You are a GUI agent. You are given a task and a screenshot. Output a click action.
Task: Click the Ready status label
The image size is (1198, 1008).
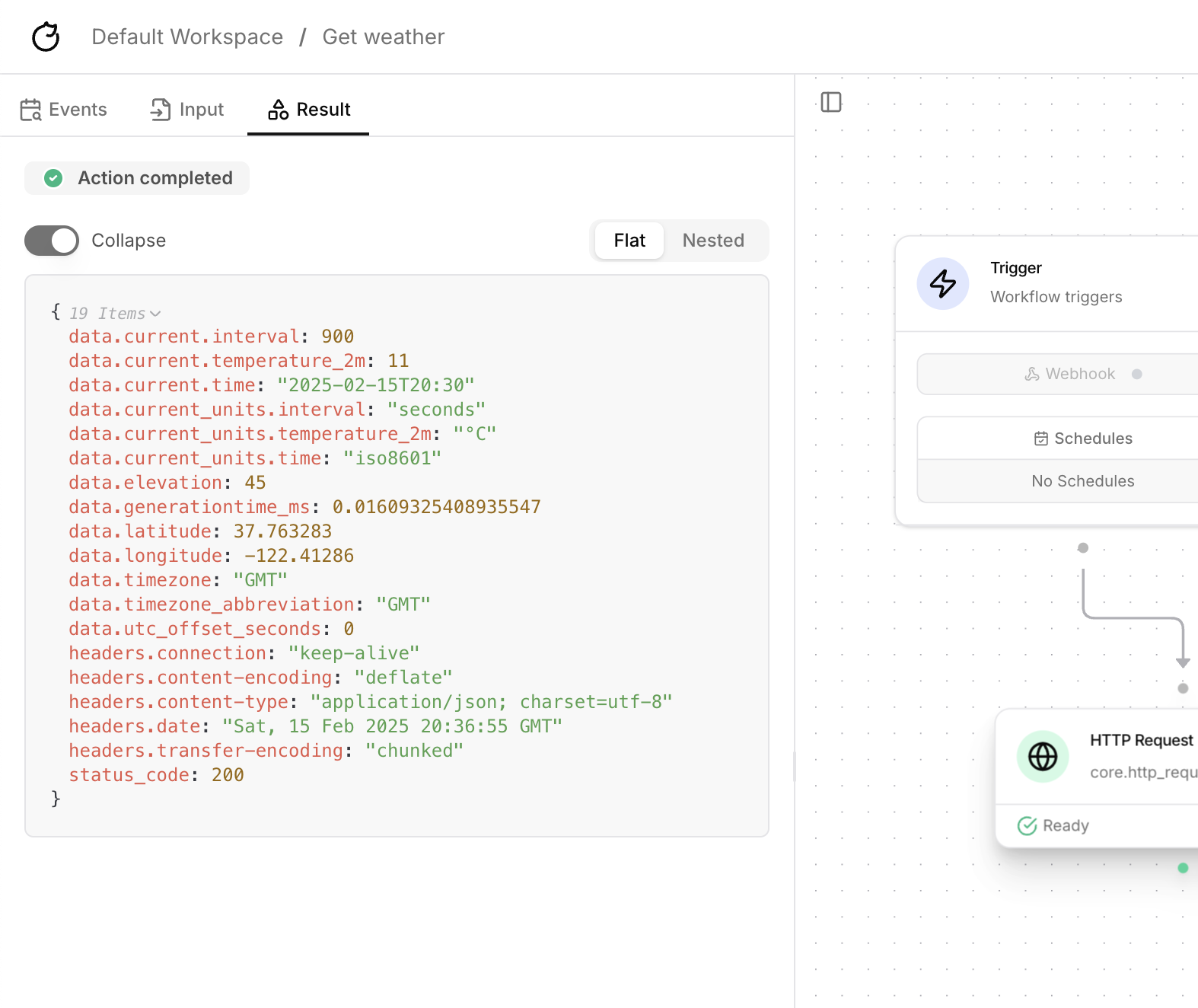1066,826
